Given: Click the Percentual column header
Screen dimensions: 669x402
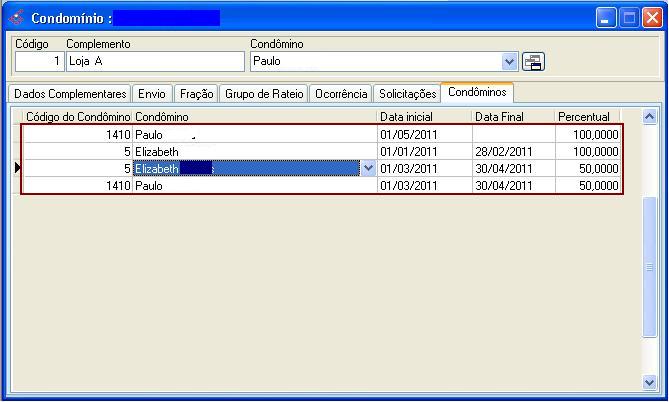Looking at the screenshot, I should pyautogui.click(x=587, y=117).
